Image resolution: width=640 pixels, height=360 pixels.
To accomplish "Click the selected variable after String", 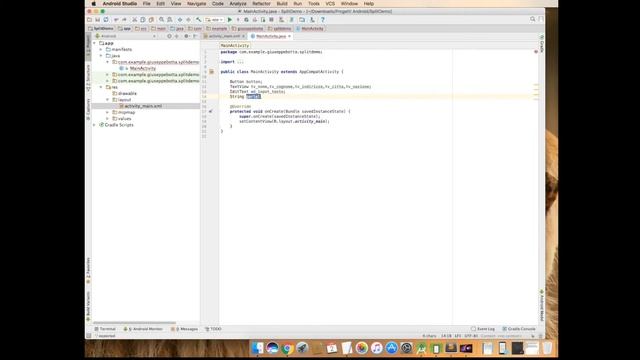I will (253, 97).
